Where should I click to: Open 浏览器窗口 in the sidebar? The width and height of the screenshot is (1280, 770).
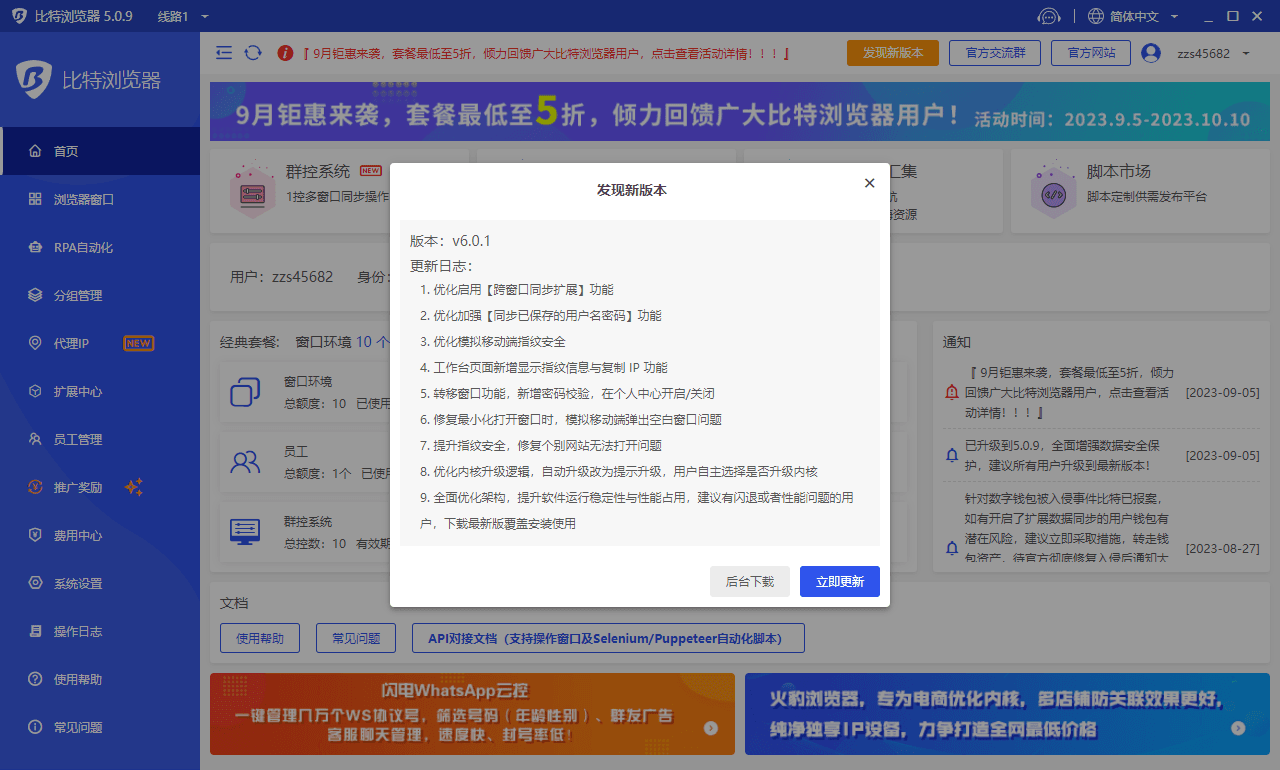[84, 199]
